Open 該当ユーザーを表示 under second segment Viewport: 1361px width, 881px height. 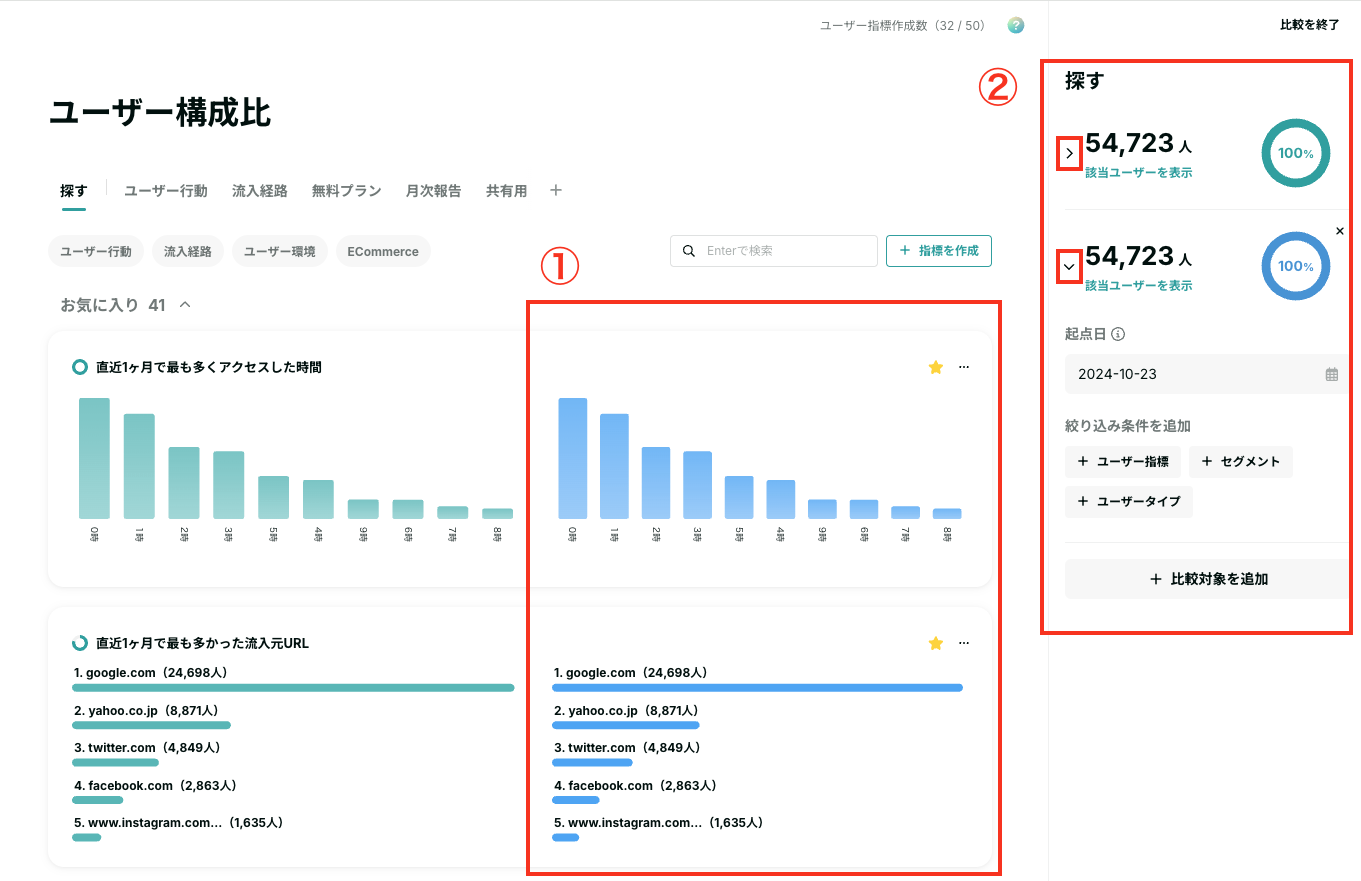pyautogui.click(x=1138, y=285)
